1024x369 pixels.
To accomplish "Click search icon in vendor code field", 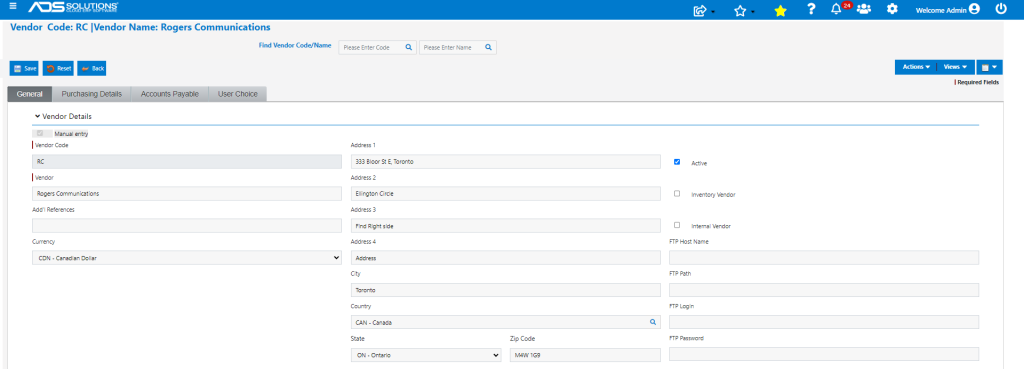I will point(409,47).
